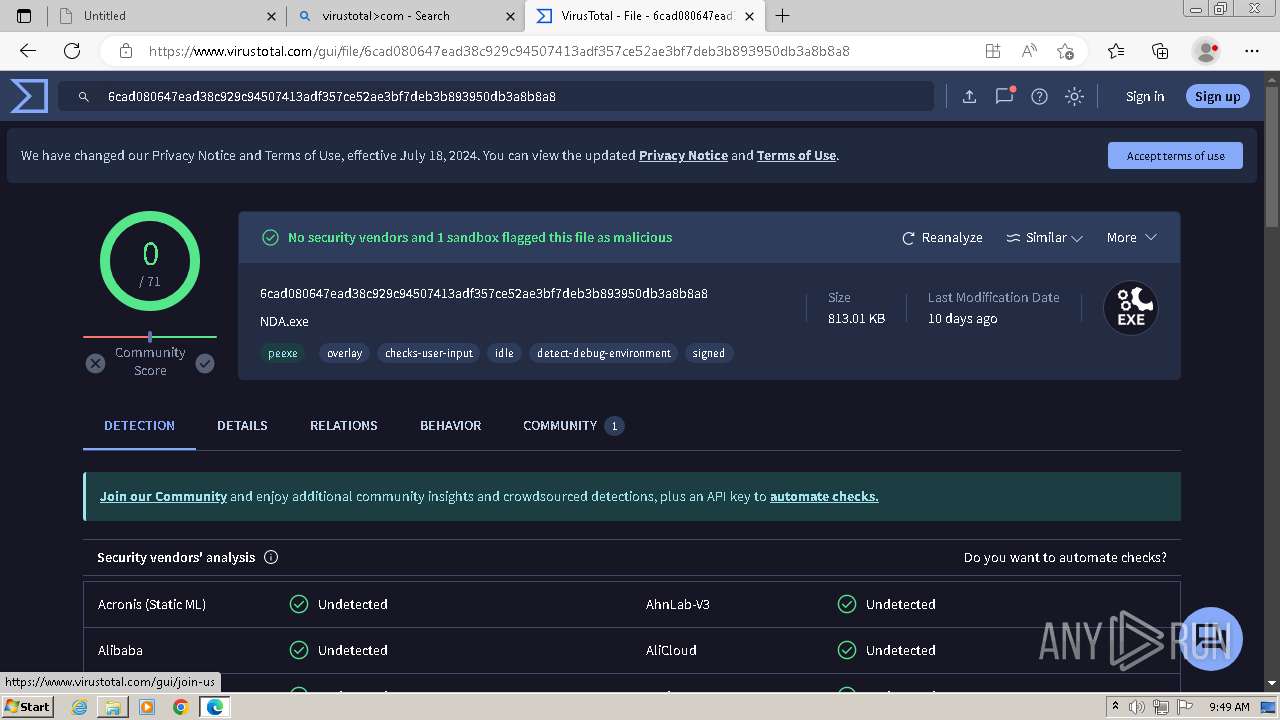Switch to the COMMUNITY tab
Image resolution: width=1280 pixels, height=720 pixels.
pyautogui.click(x=572, y=425)
